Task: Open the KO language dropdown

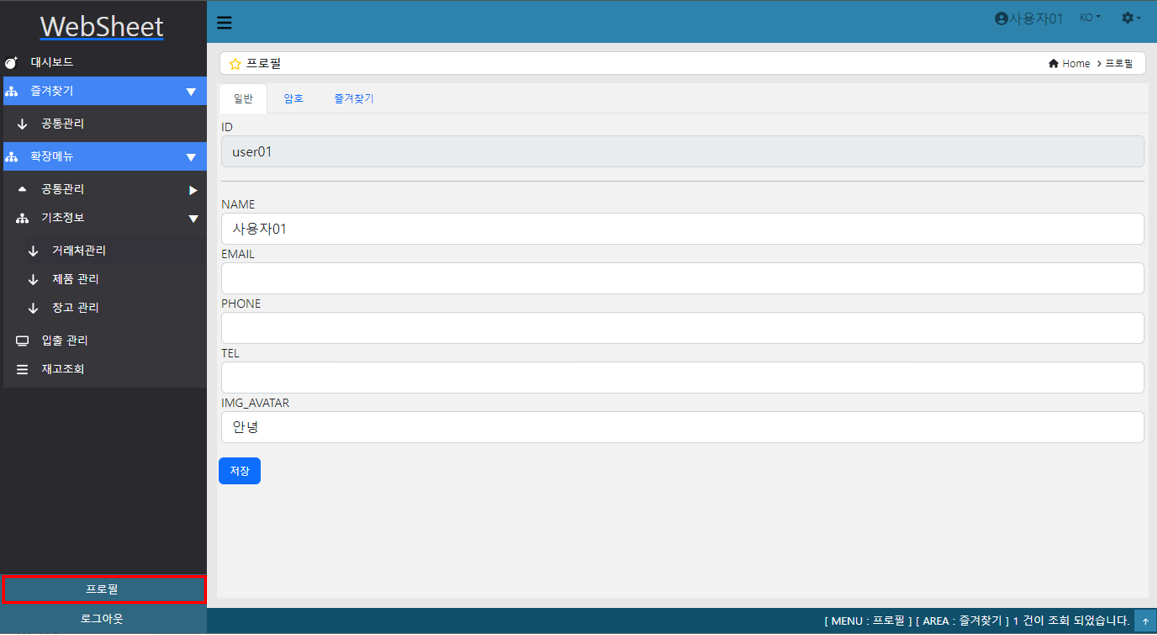Action: (x=1090, y=18)
